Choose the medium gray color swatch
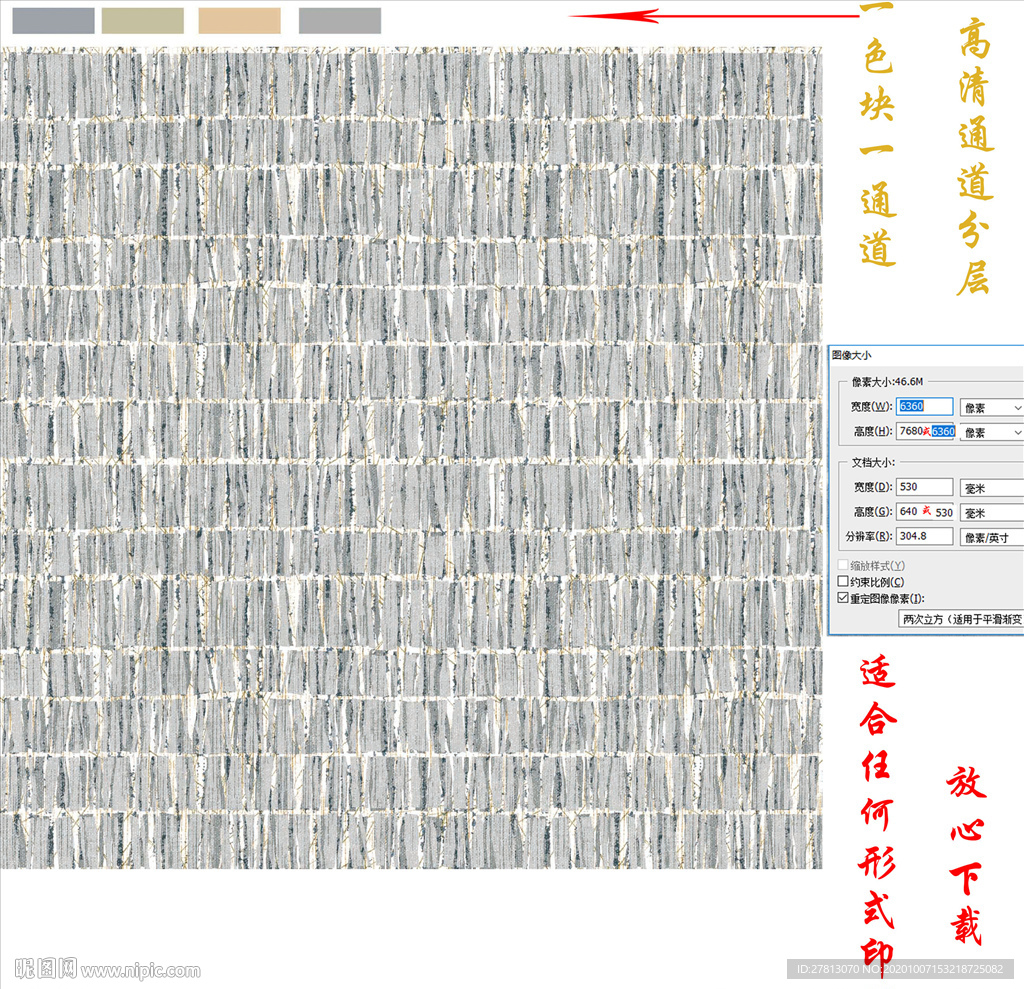Image resolution: width=1024 pixels, height=989 pixels. click(x=340, y=21)
